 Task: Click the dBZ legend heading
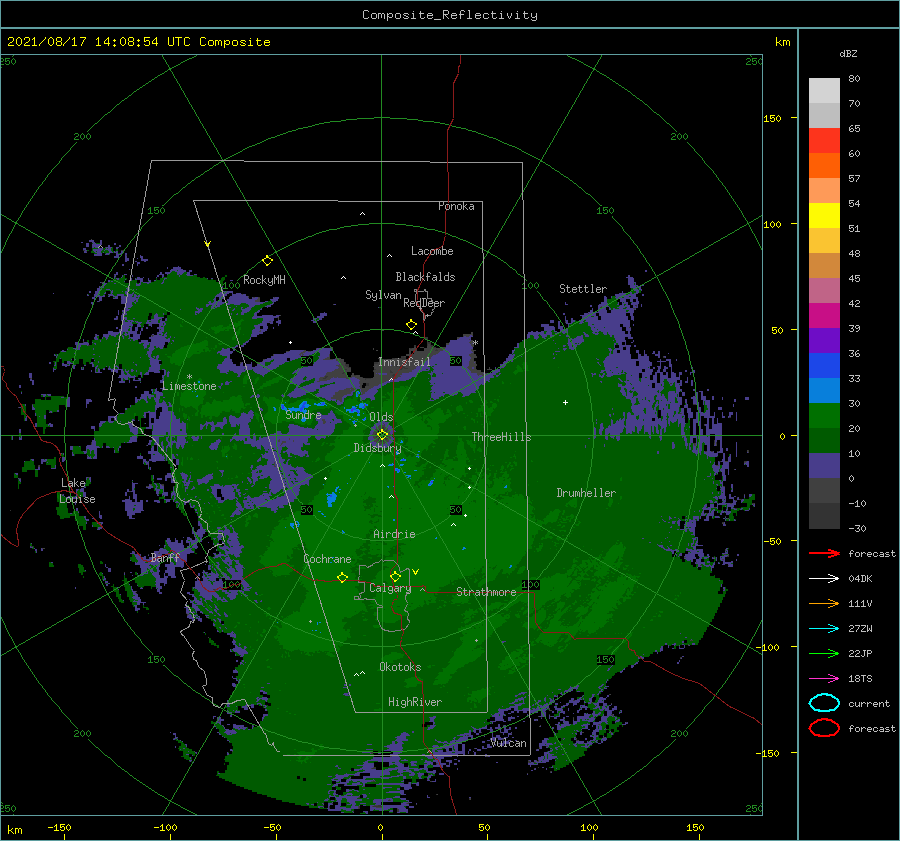tap(848, 54)
